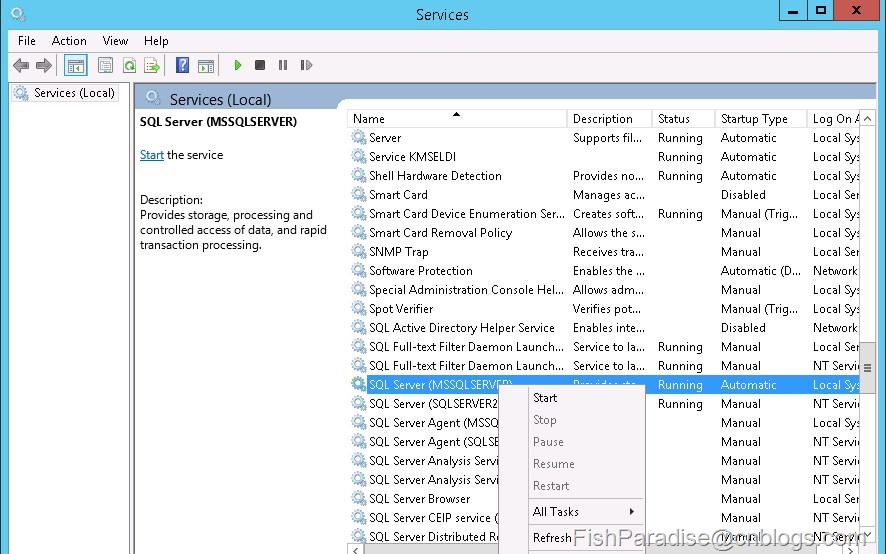Viewport: 886px width, 554px height.
Task: Click the Forward arrow toolbar icon
Action: pos(44,66)
